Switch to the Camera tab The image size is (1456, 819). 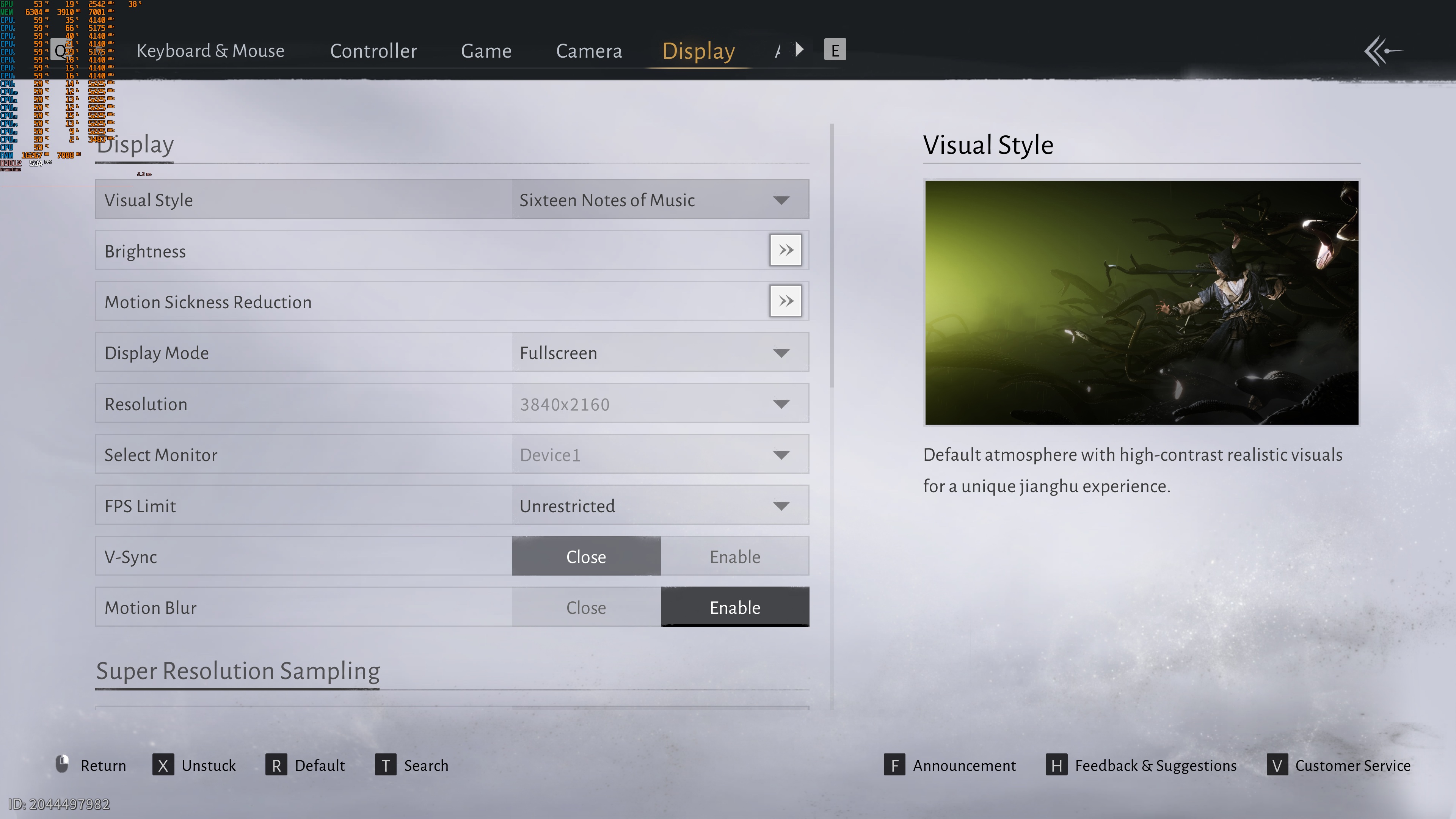point(588,51)
